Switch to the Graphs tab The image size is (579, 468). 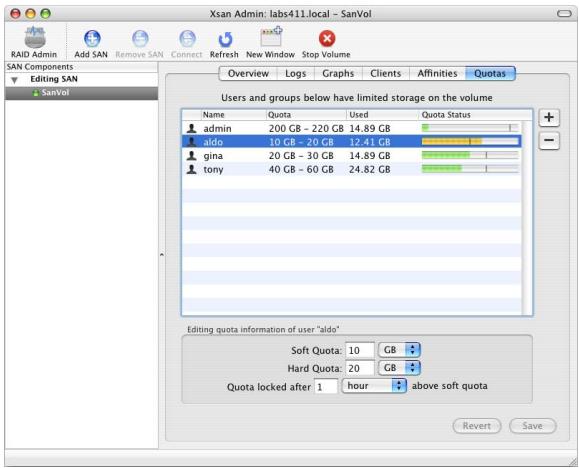point(338,74)
